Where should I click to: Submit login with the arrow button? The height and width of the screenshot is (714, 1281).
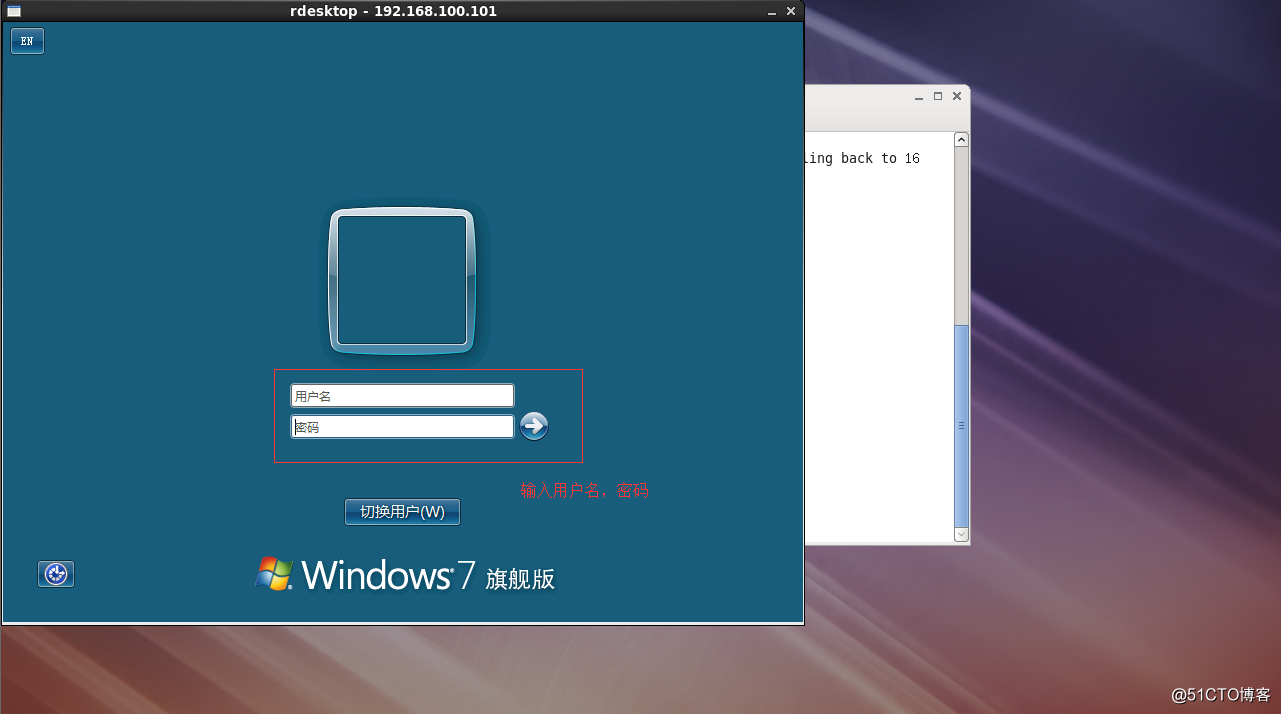point(534,426)
